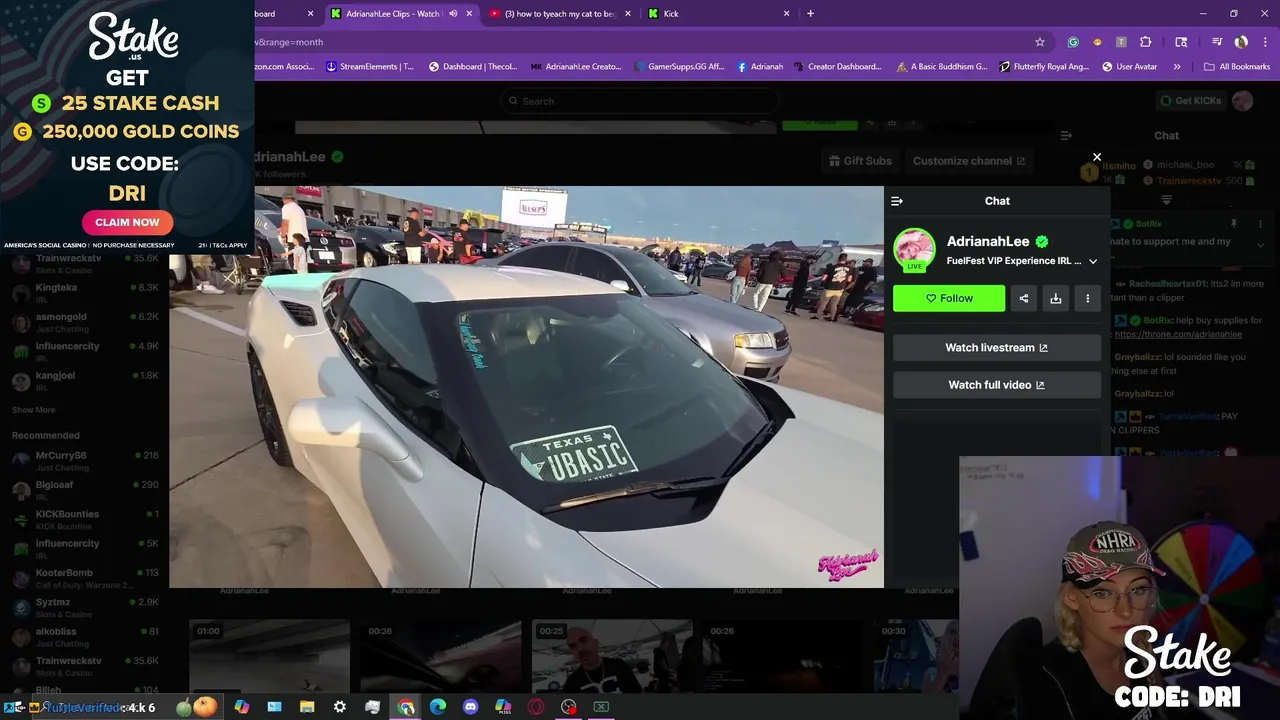The height and width of the screenshot is (720, 1280).
Task: Open Watch full video link
Action: pos(997,385)
